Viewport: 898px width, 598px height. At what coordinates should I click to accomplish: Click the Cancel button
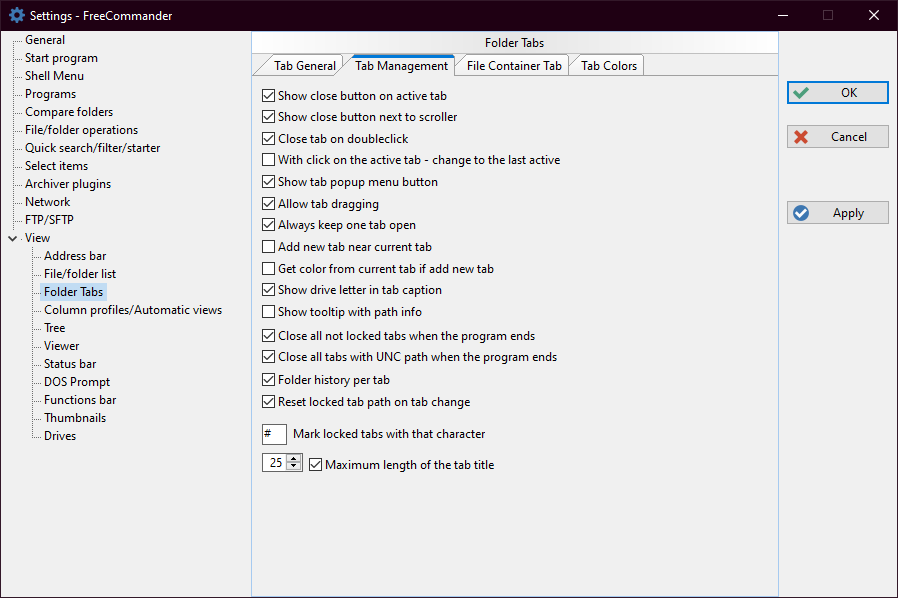(x=837, y=137)
